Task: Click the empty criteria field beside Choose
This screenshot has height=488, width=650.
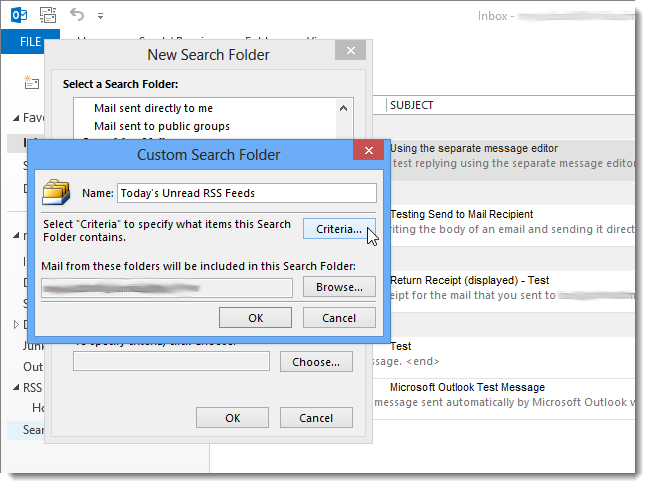Action: [x=171, y=362]
